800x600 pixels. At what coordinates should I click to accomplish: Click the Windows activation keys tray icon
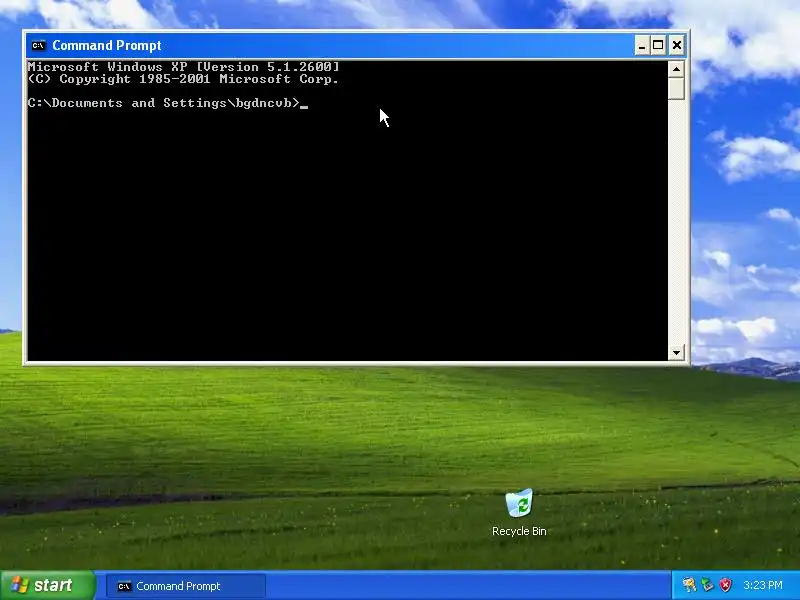689,585
